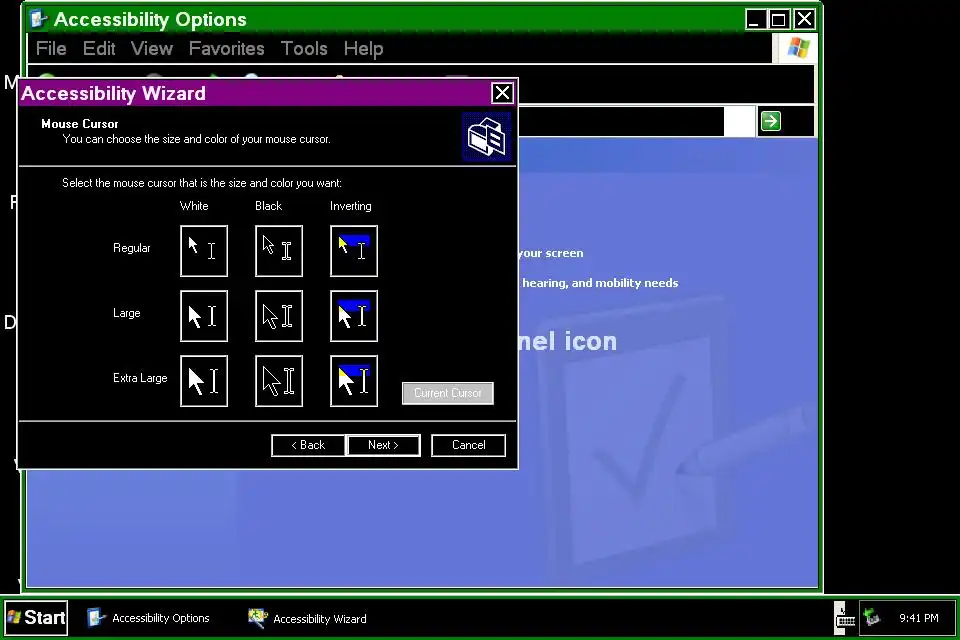Click the 'hearing, and mobility needs' link
The image size is (960, 640).
click(x=600, y=283)
